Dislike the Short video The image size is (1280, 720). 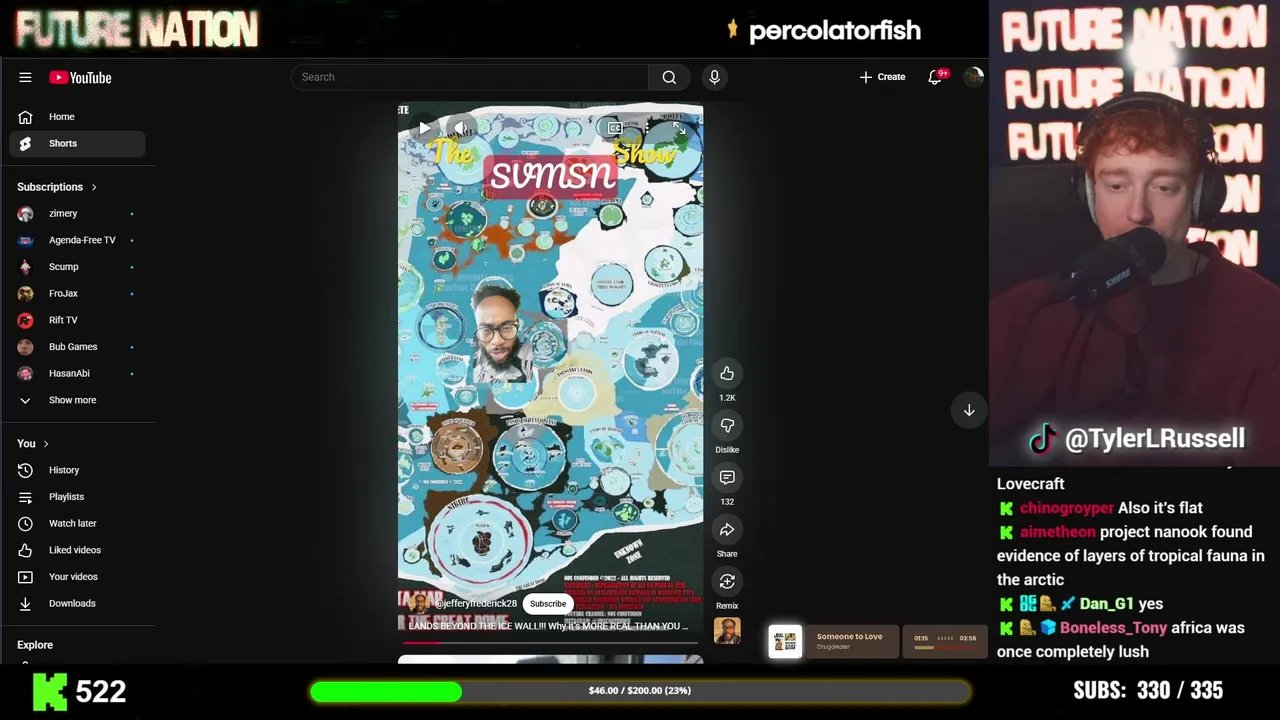[x=727, y=425]
